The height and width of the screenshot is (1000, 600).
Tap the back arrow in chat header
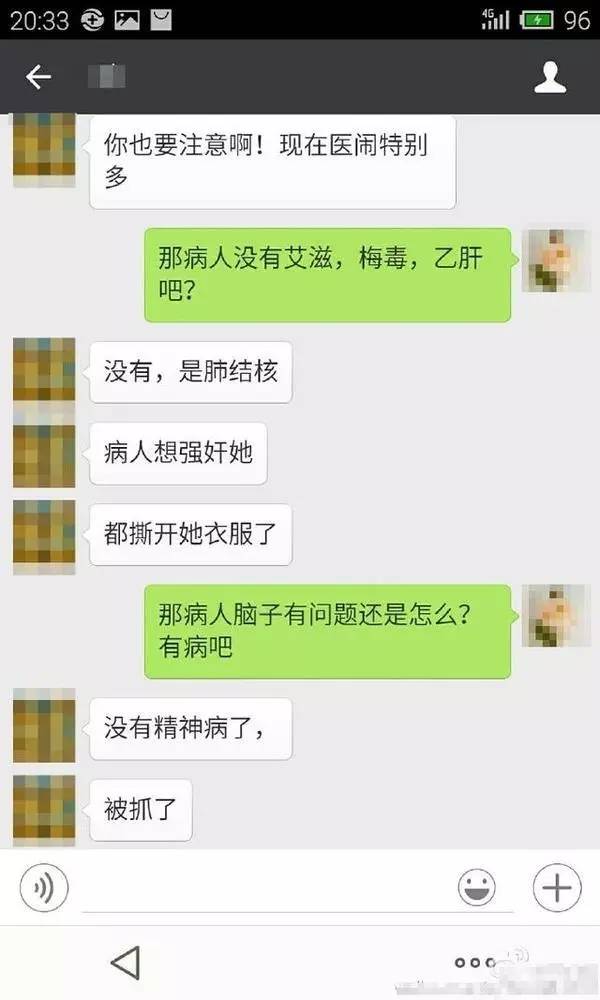tap(38, 77)
